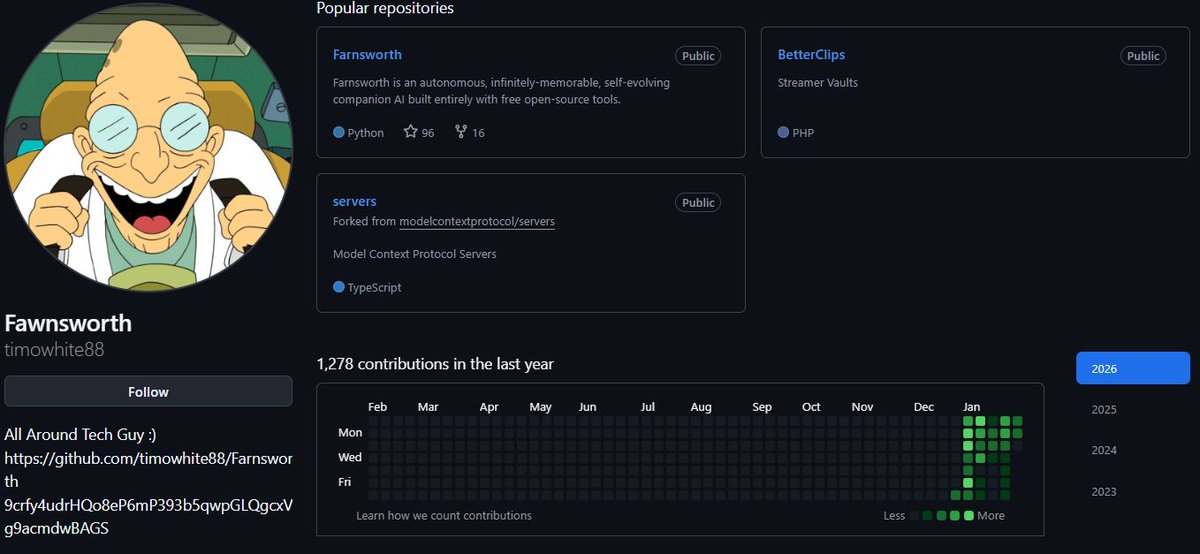
Task: Click the TypeScript language color dot
Action: (x=339, y=287)
